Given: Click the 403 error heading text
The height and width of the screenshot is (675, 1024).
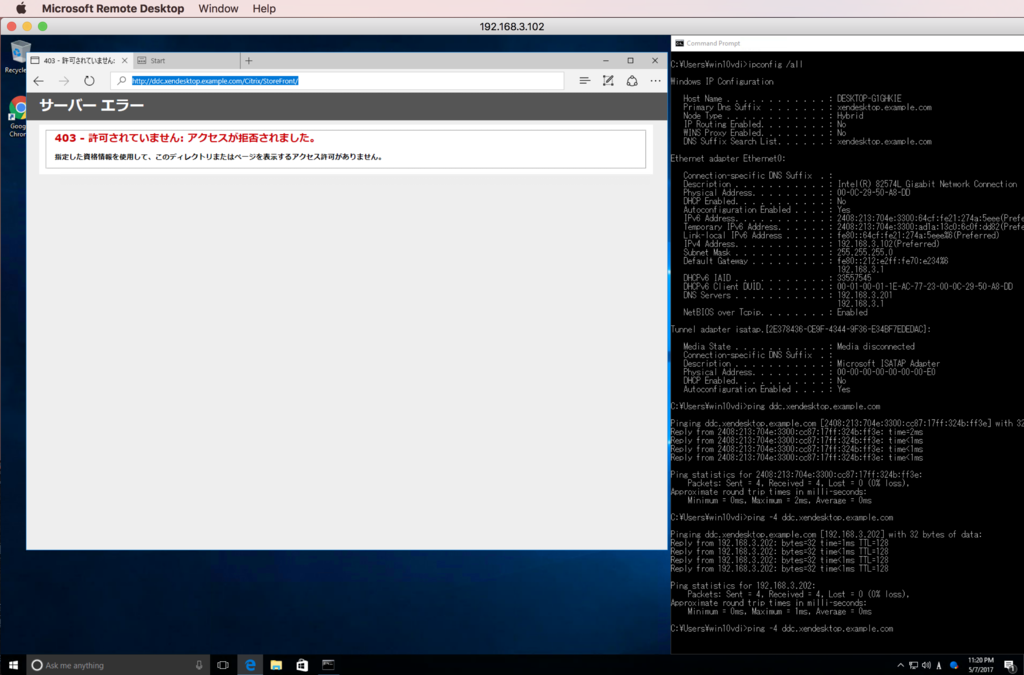Looking at the screenshot, I should pos(185,138).
